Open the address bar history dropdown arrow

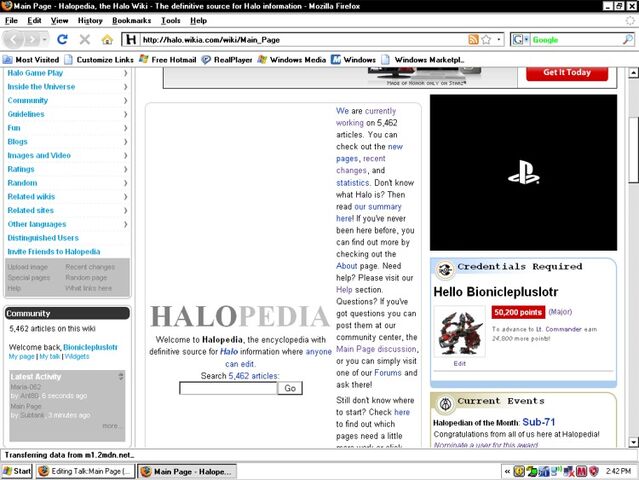point(499,40)
